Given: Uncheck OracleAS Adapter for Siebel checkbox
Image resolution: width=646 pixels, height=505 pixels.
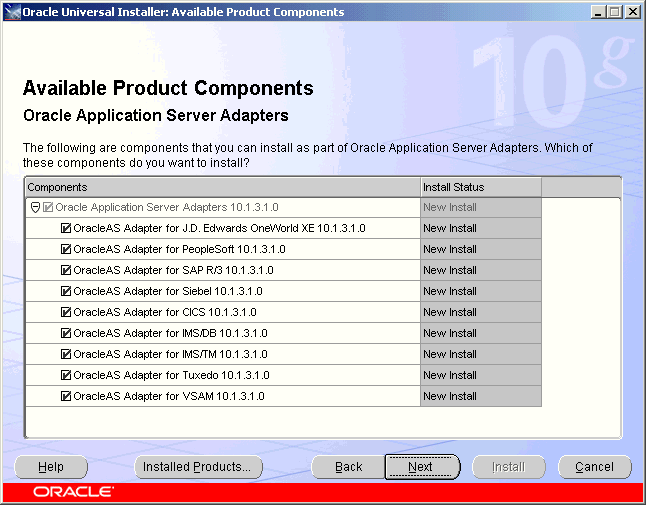Looking at the screenshot, I should [66, 291].
